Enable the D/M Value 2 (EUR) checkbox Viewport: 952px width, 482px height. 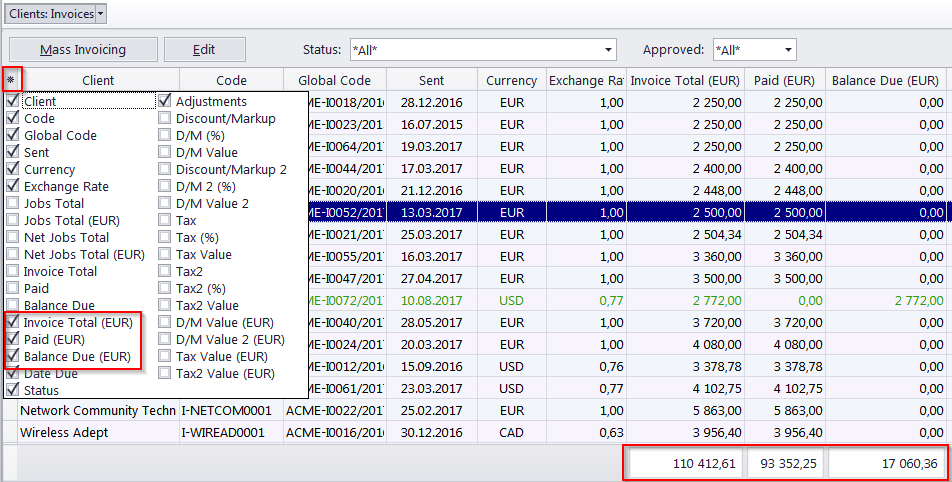tap(165, 339)
